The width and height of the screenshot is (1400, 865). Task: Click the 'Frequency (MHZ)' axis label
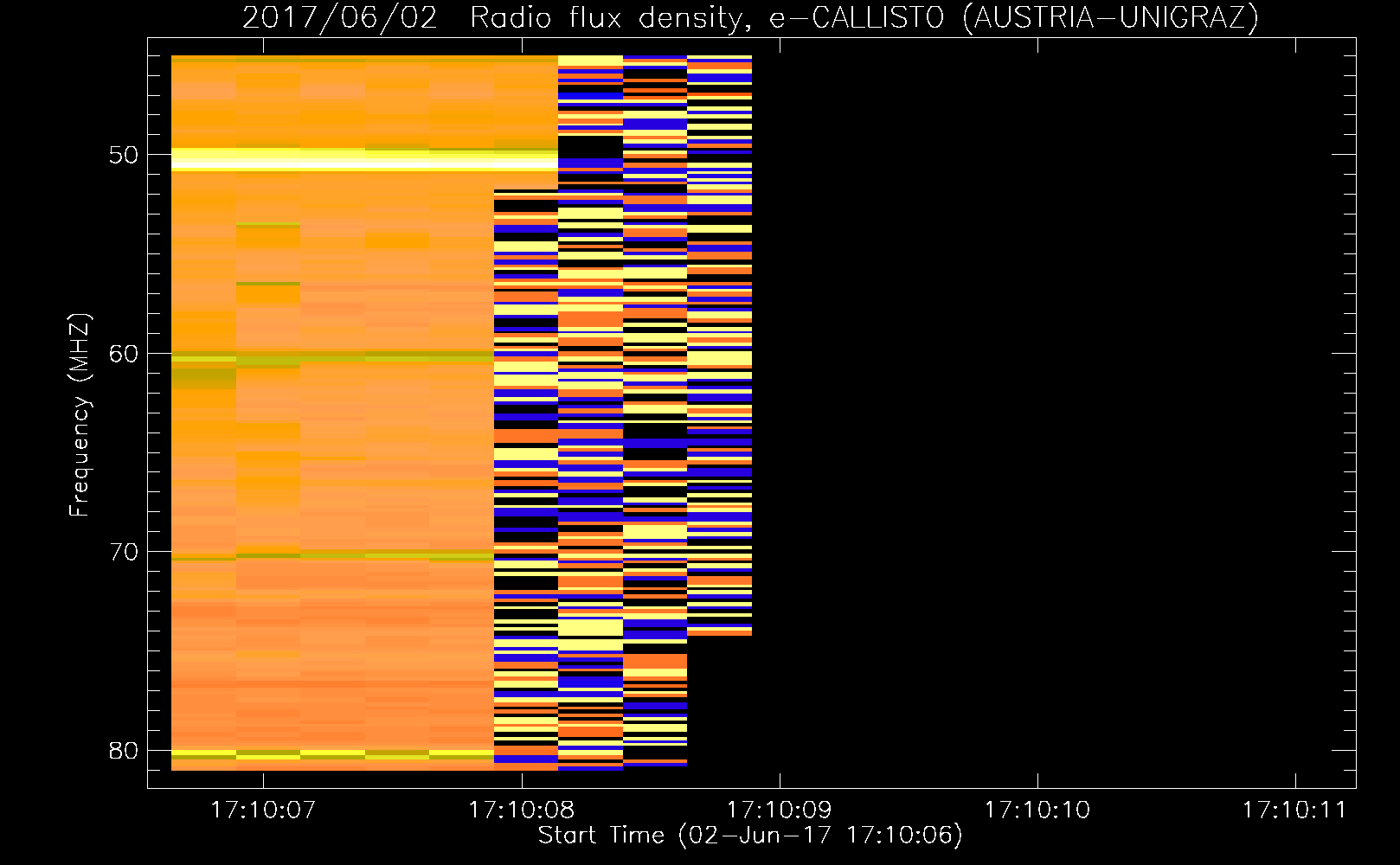click(x=79, y=414)
